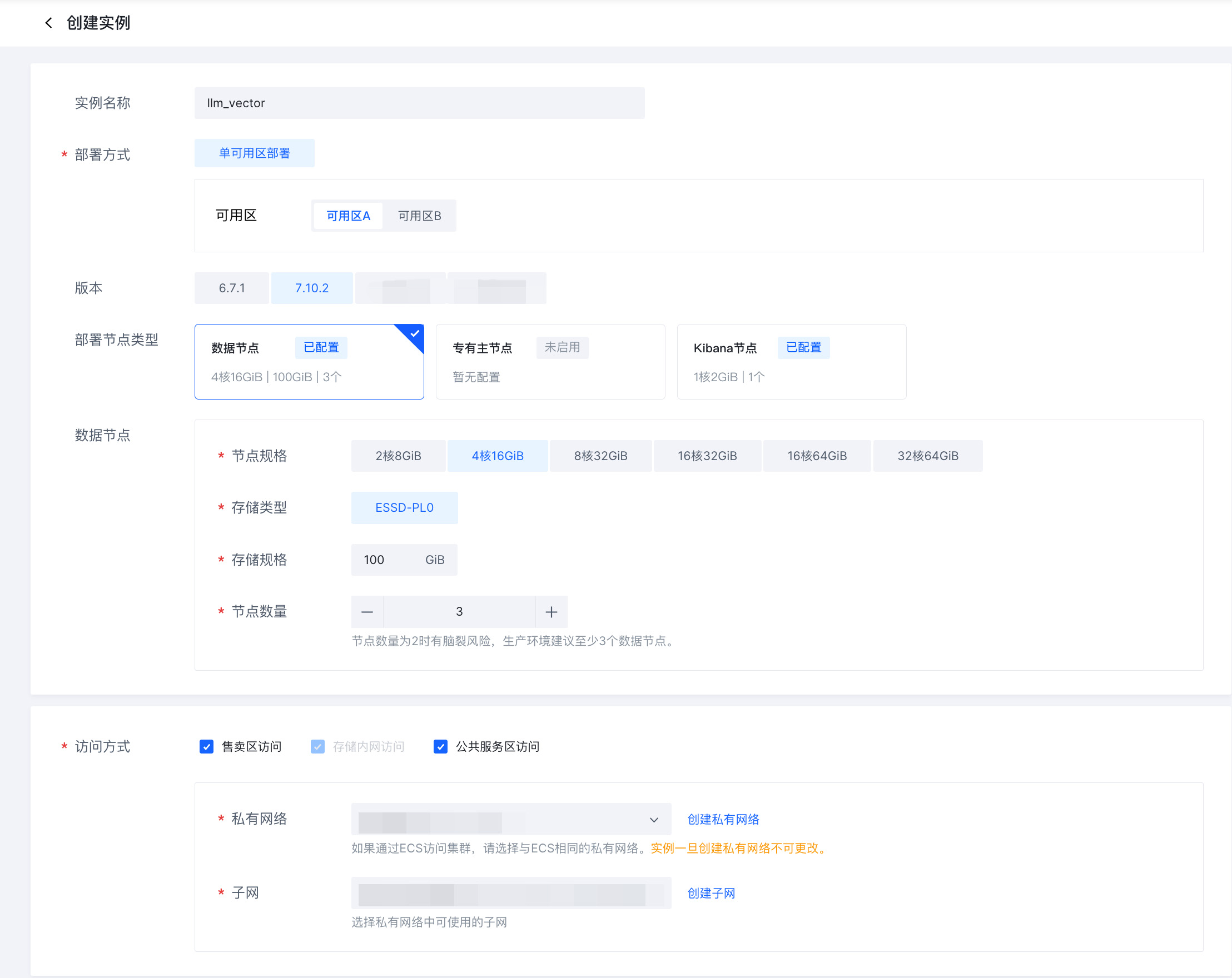
Task: Click the back arrow beside 创建实例
Action: 48,23
